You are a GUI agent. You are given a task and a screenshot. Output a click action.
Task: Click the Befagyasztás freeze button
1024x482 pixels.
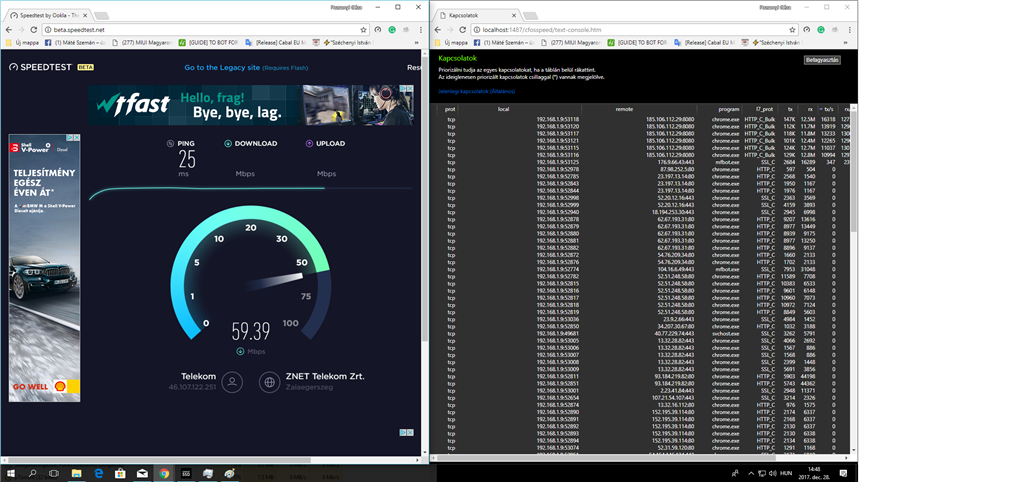coord(822,60)
